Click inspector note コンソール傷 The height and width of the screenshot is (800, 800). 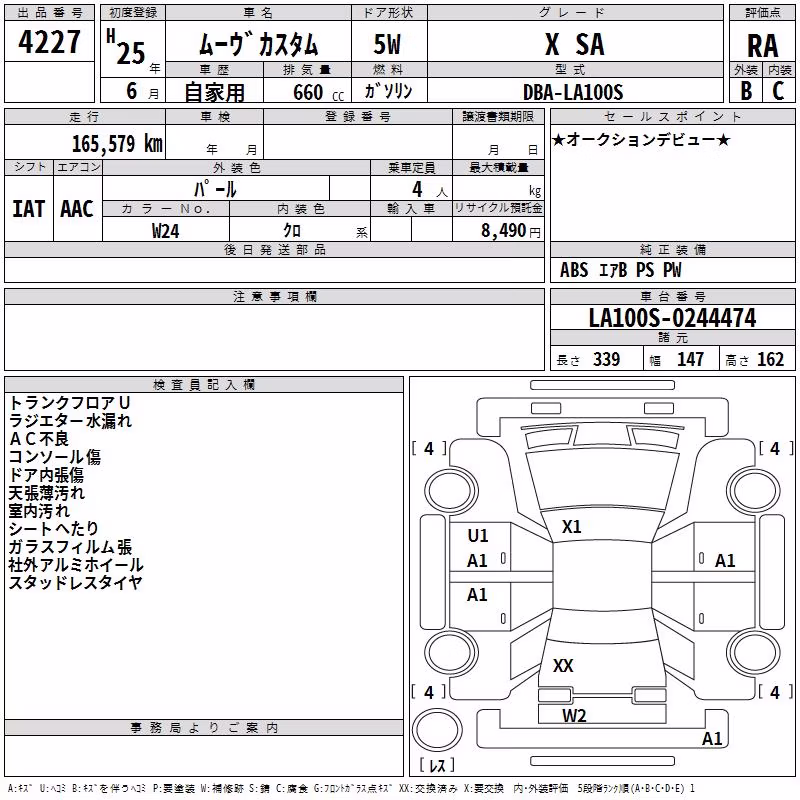(55, 457)
